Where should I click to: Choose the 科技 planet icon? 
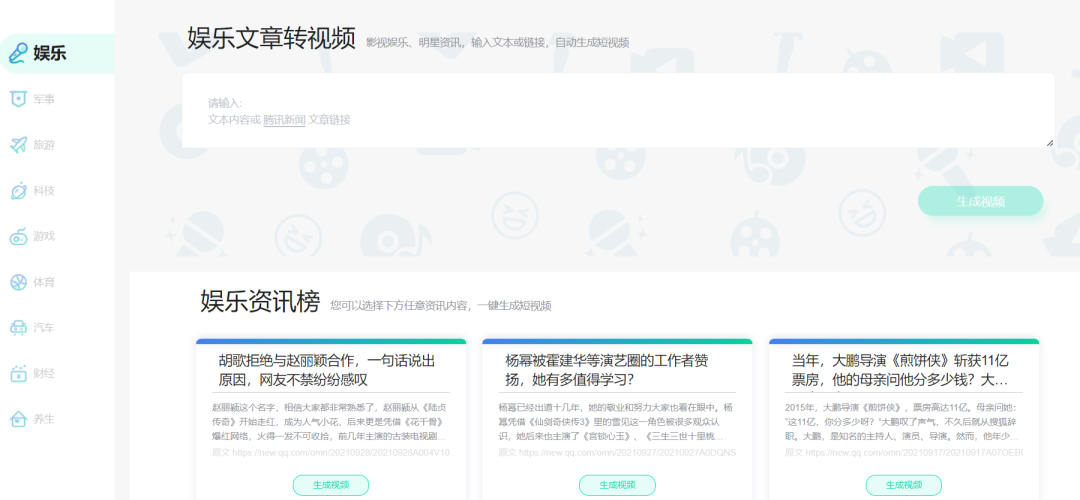tap(18, 191)
